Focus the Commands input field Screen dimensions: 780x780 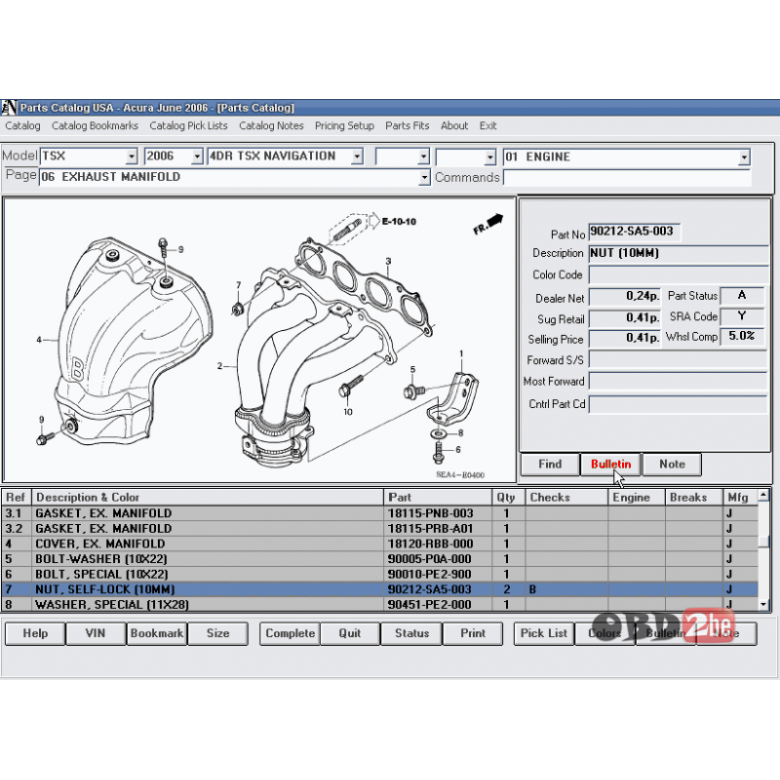tap(627, 178)
